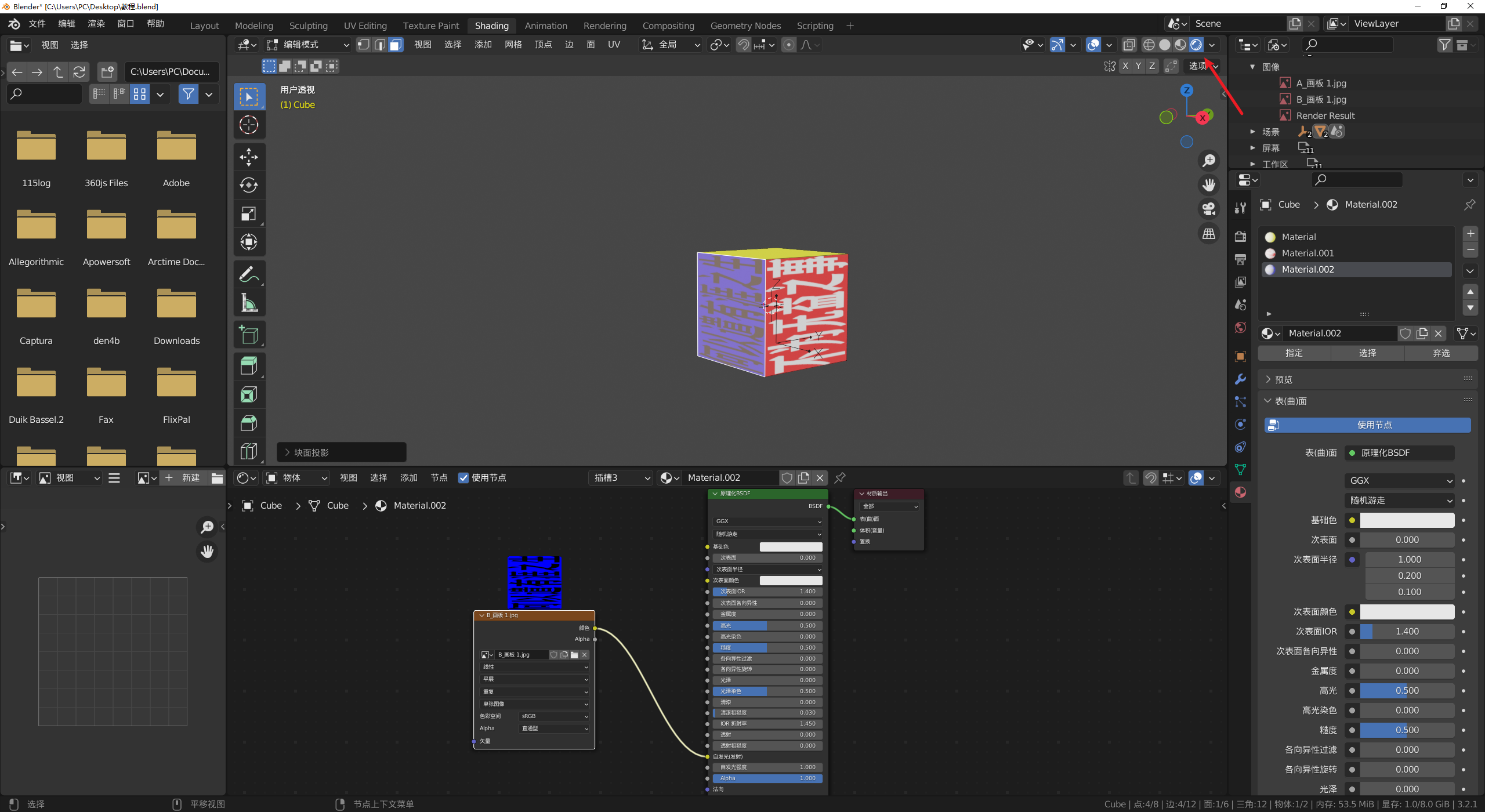This screenshot has height=812, width=1485.
Task: Switch to the UV Editing workspace tab
Action: 365,26
